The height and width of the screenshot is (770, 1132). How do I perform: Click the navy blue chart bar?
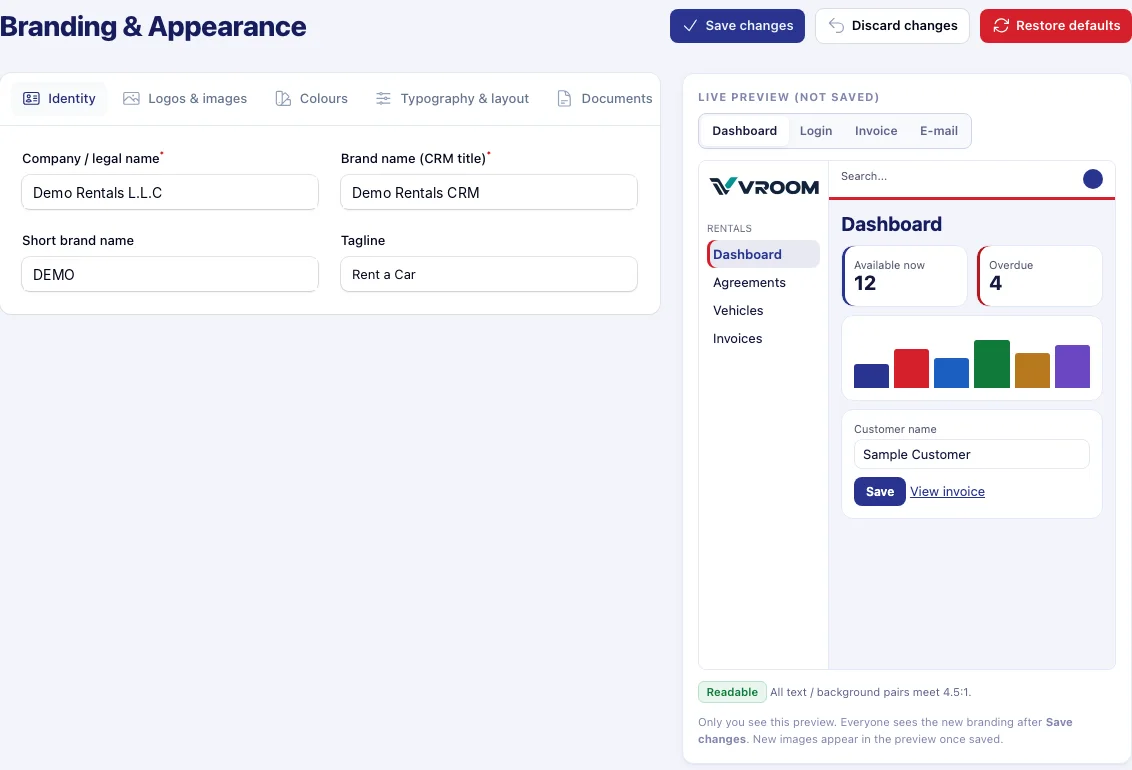[x=871, y=376]
